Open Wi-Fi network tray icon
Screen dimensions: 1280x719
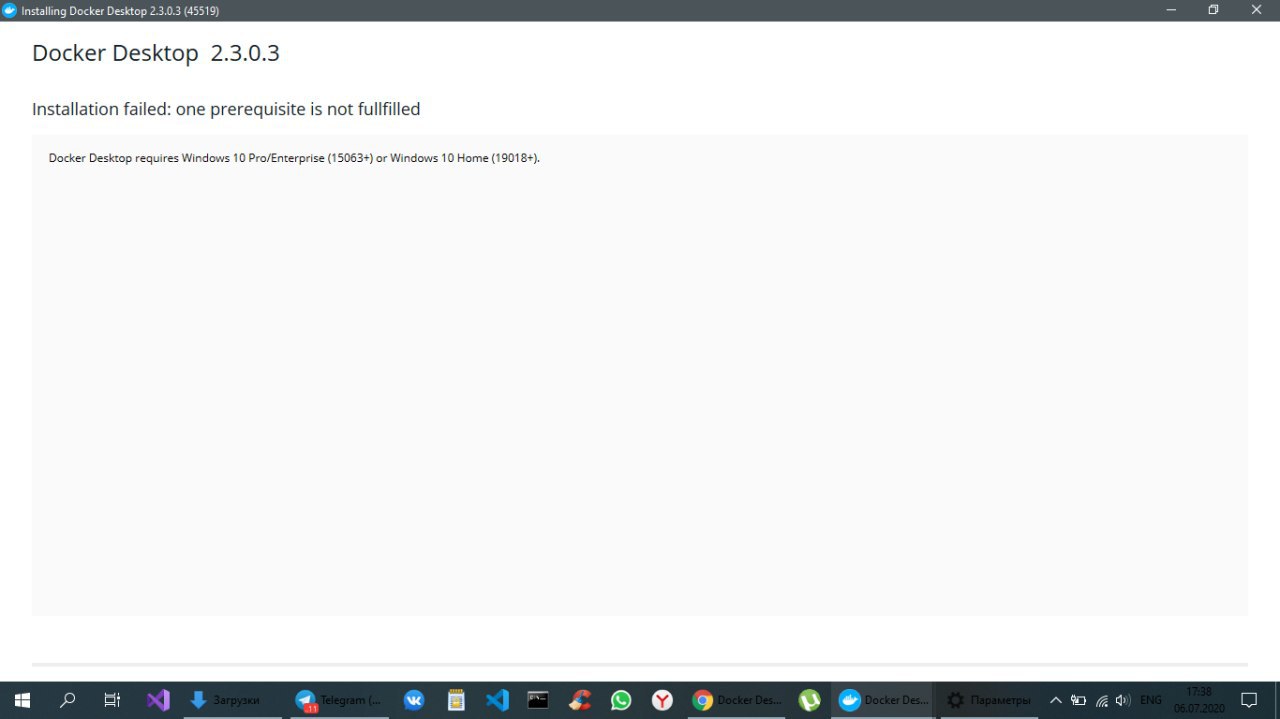pyautogui.click(x=1102, y=700)
